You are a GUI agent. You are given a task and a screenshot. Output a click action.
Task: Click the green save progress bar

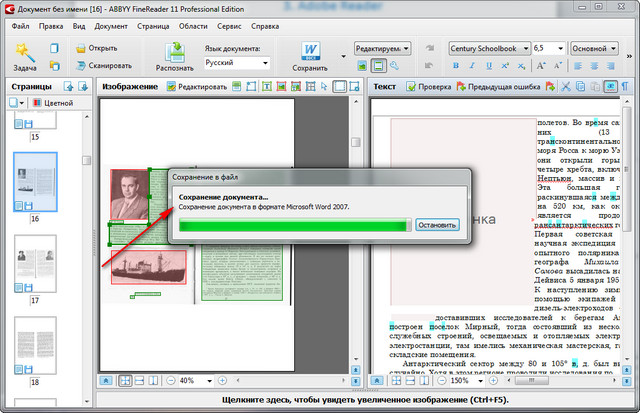pyautogui.click(x=295, y=225)
